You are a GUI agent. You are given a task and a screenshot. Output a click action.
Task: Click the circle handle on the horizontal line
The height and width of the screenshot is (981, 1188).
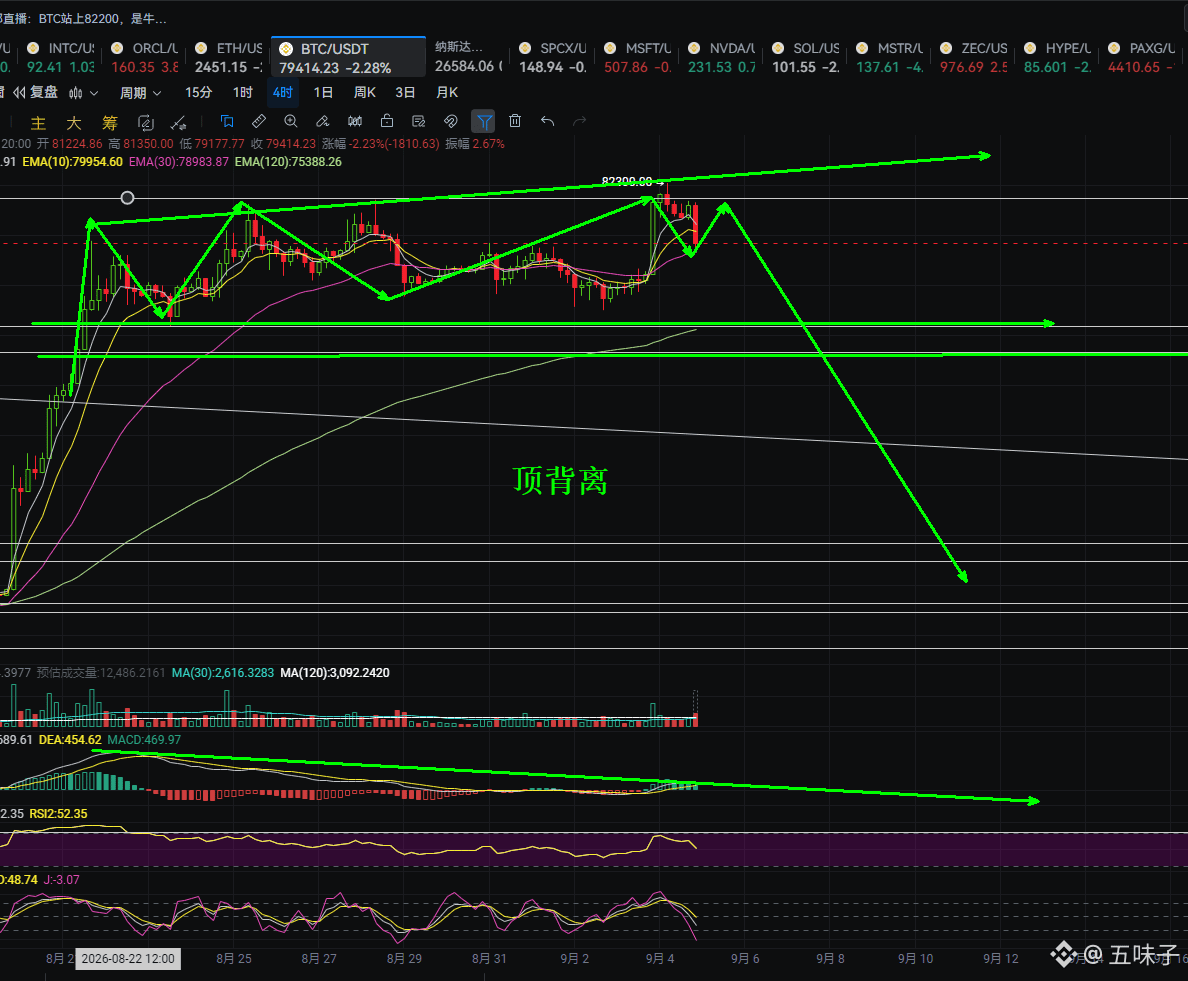tap(127, 198)
